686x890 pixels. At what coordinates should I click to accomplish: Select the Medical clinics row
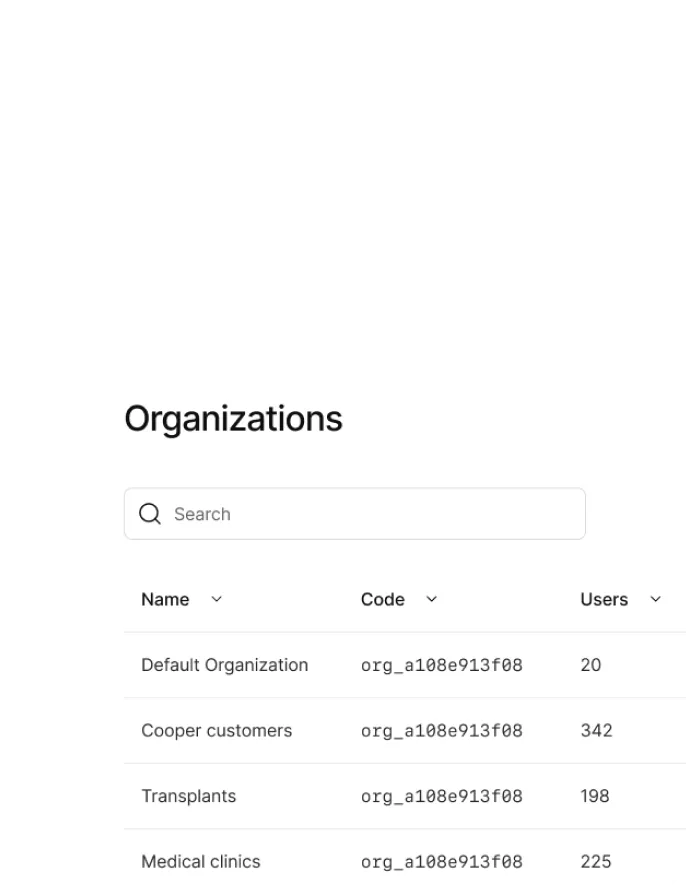(x=200, y=861)
